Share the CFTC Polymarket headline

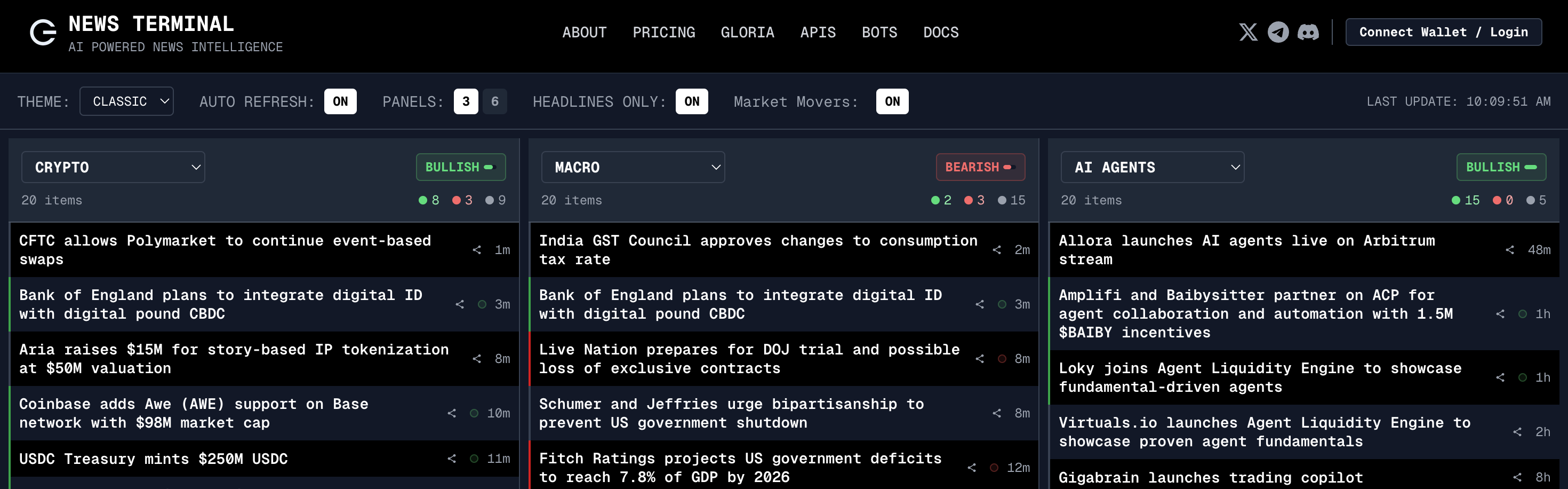pyautogui.click(x=477, y=250)
